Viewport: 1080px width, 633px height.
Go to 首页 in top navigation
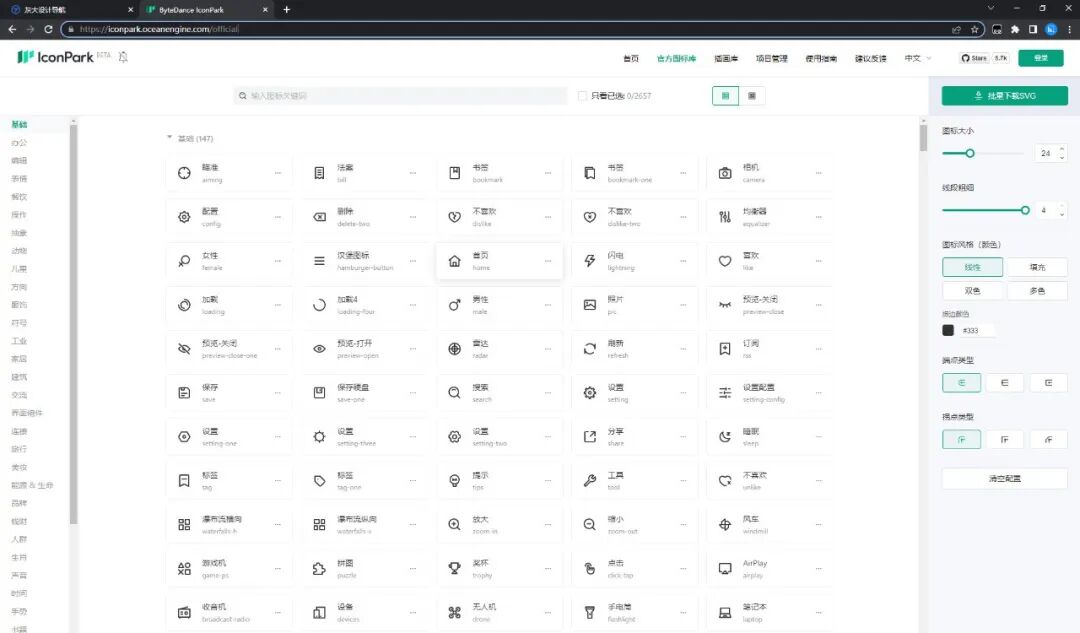[x=631, y=59]
